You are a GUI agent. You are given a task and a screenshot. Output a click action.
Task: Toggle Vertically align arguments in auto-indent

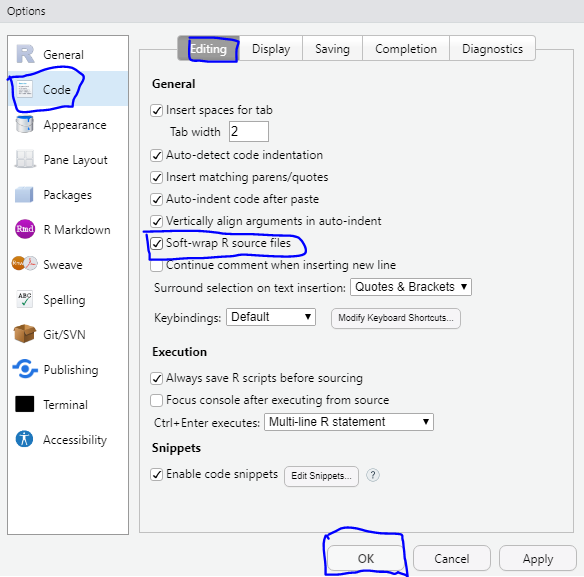point(156,221)
